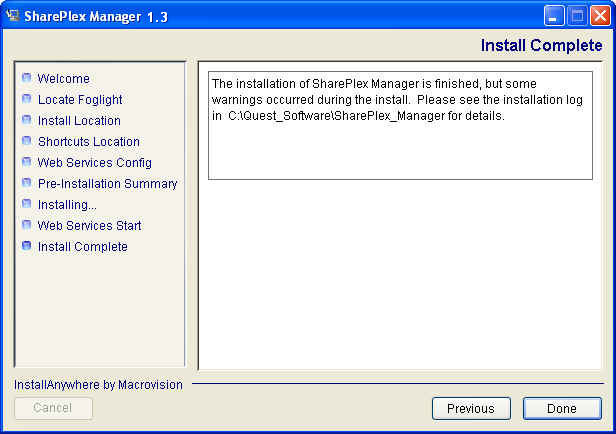Viewport: 616px width, 434px height.
Task: Select the Web Services Config step label
Action: [x=94, y=163]
